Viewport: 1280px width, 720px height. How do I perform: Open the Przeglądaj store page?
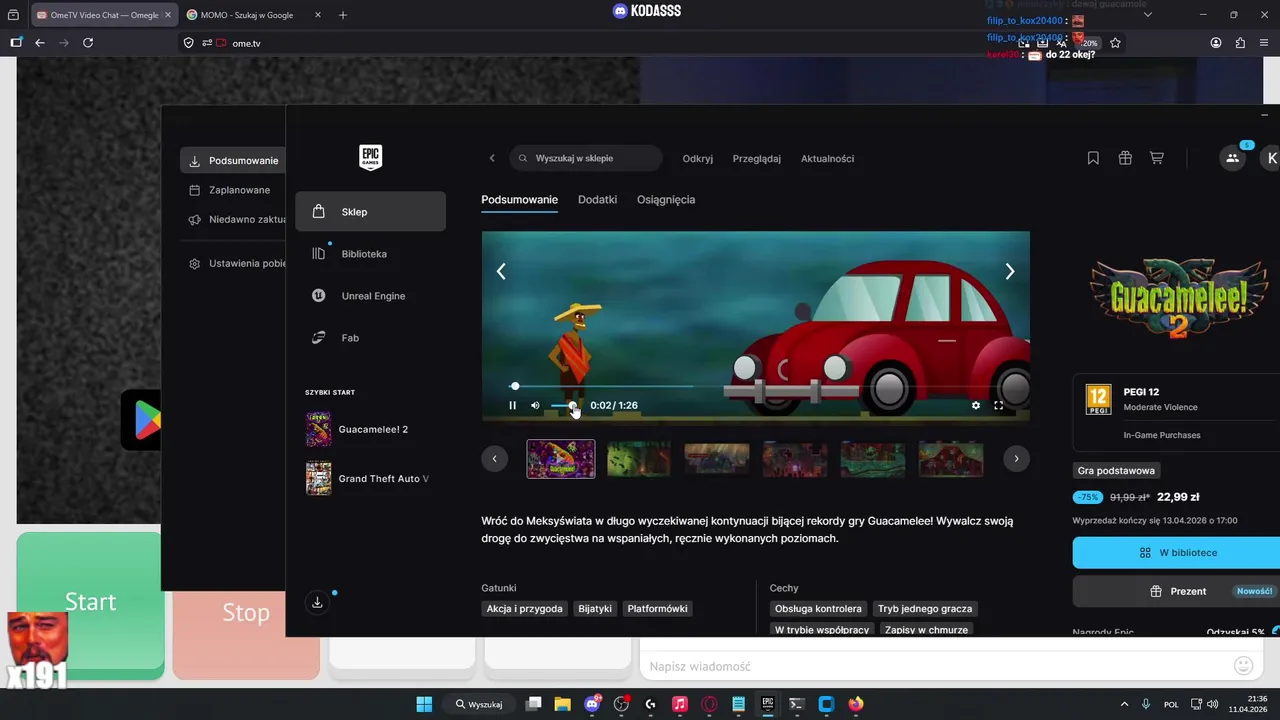757,158
